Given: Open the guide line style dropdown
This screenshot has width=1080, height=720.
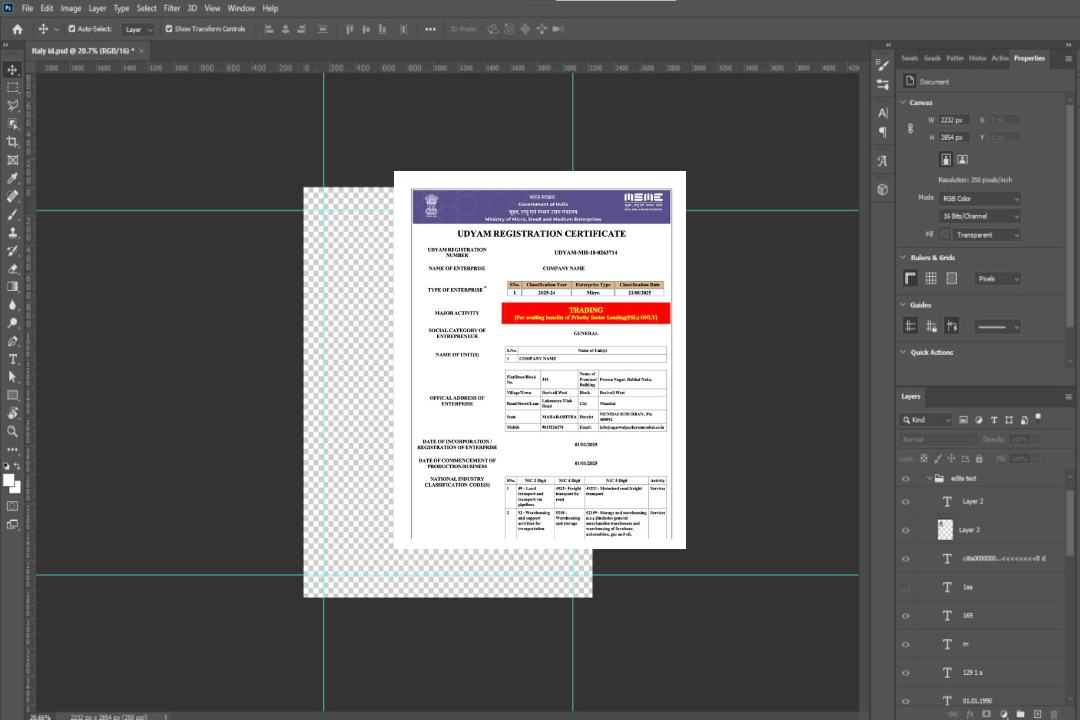Looking at the screenshot, I should pyautogui.click(x=997, y=327).
